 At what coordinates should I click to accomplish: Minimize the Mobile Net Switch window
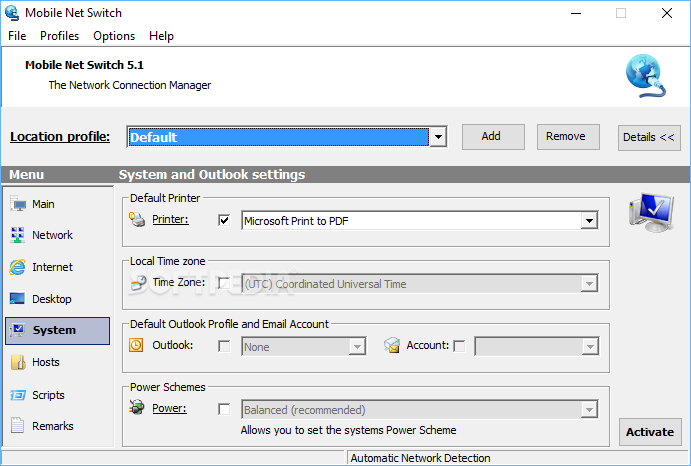click(576, 13)
